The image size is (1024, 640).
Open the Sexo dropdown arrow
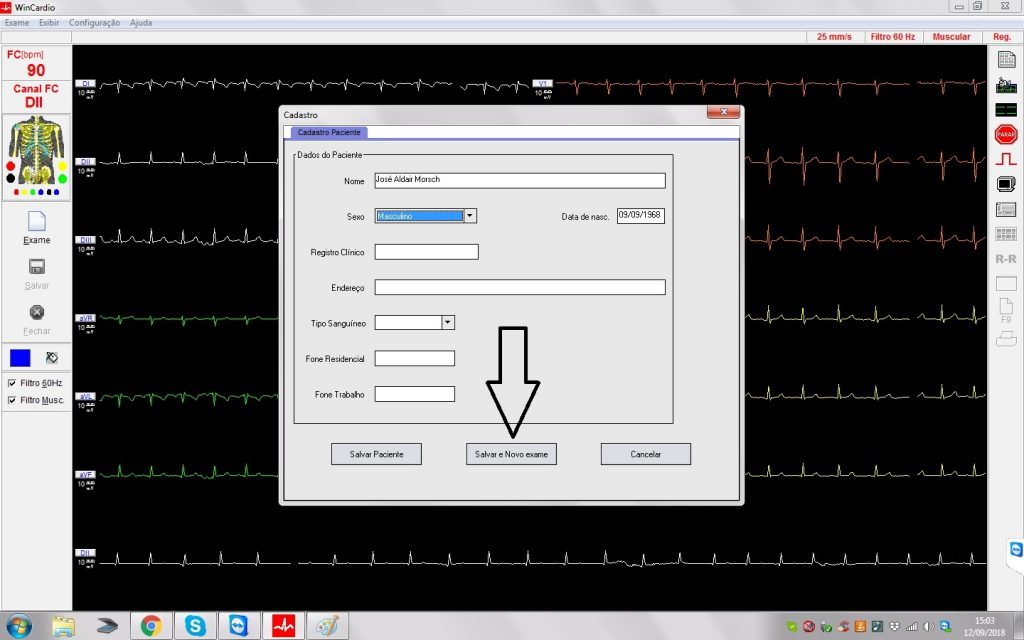[x=470, y=216]
